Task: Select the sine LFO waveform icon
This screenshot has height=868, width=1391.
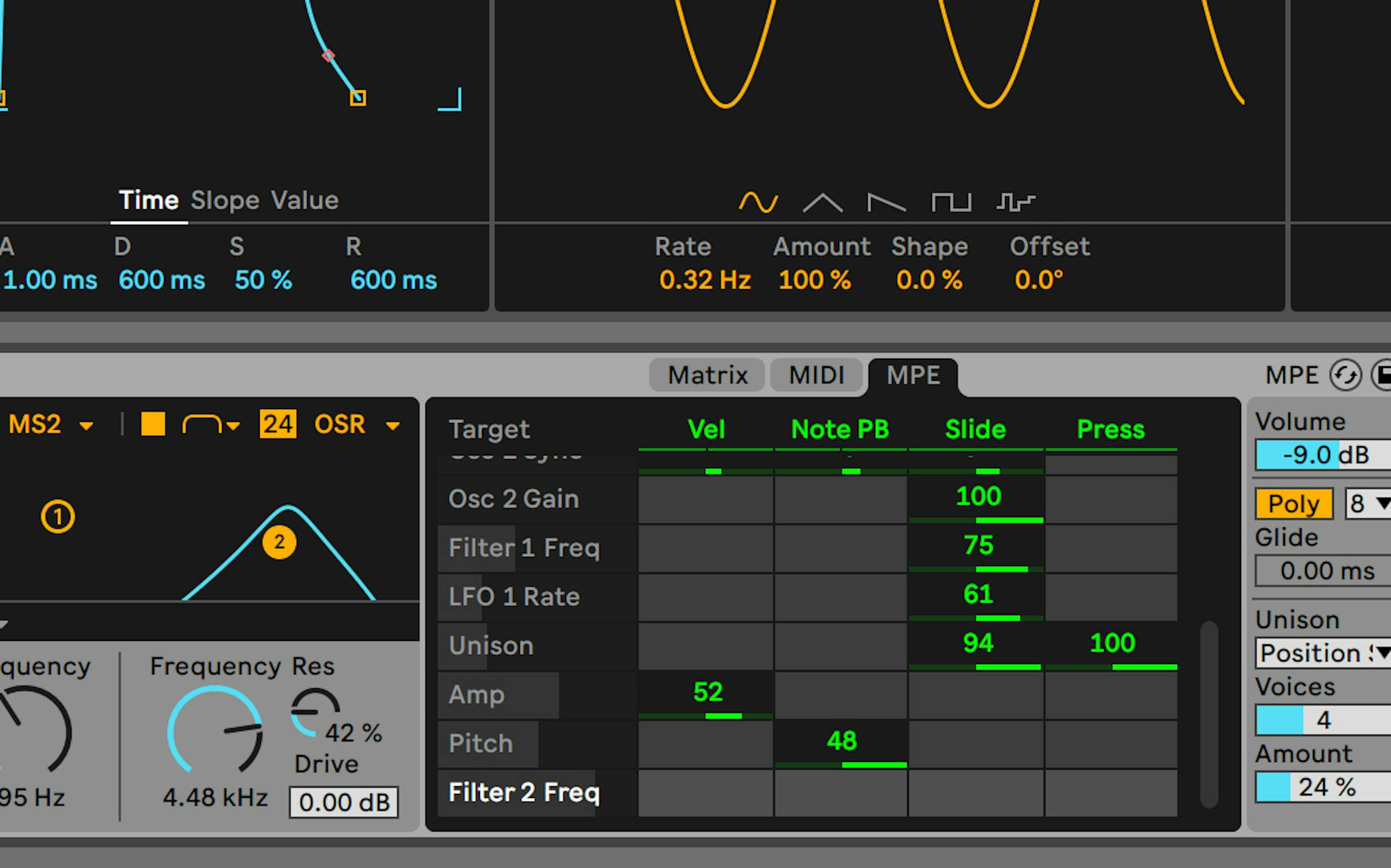Action: (757, 202)
